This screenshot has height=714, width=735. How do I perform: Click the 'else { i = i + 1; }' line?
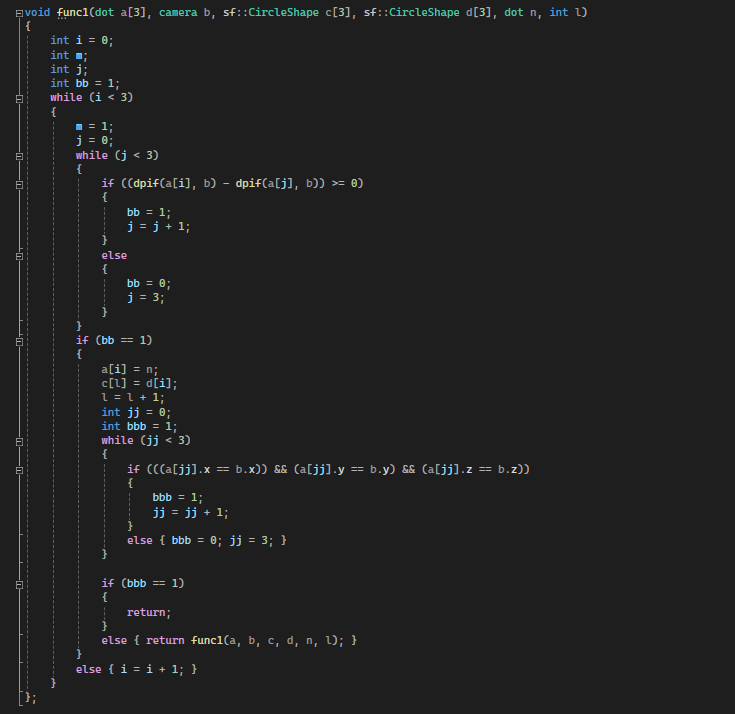[x=136, y=669]
